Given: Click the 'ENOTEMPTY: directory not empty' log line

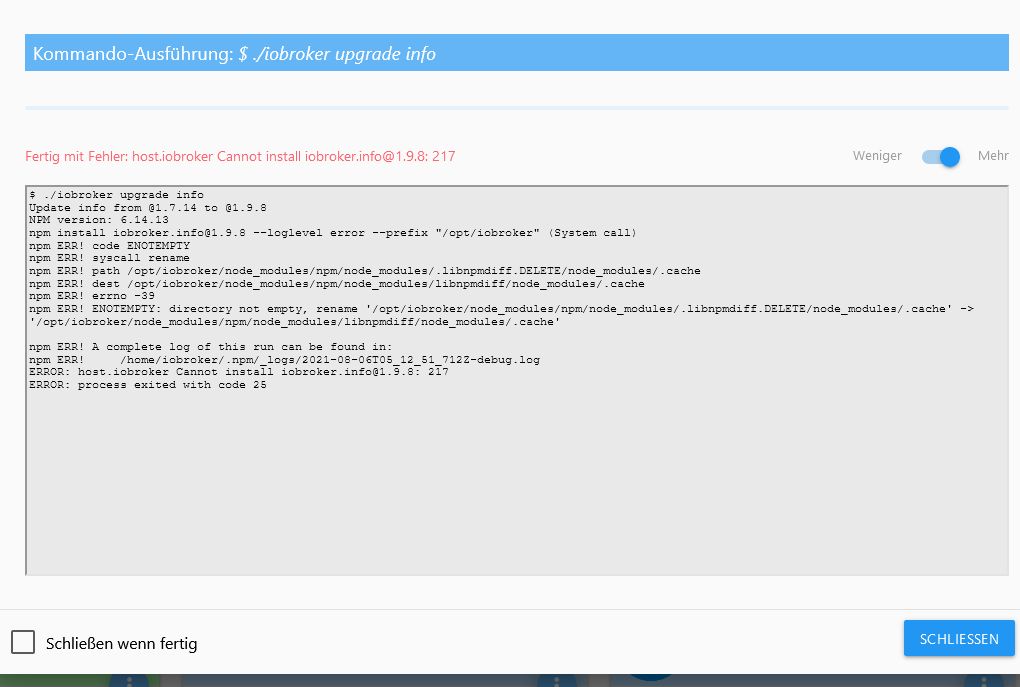Looking at the screenshot, I should click(x=501, y=315).
